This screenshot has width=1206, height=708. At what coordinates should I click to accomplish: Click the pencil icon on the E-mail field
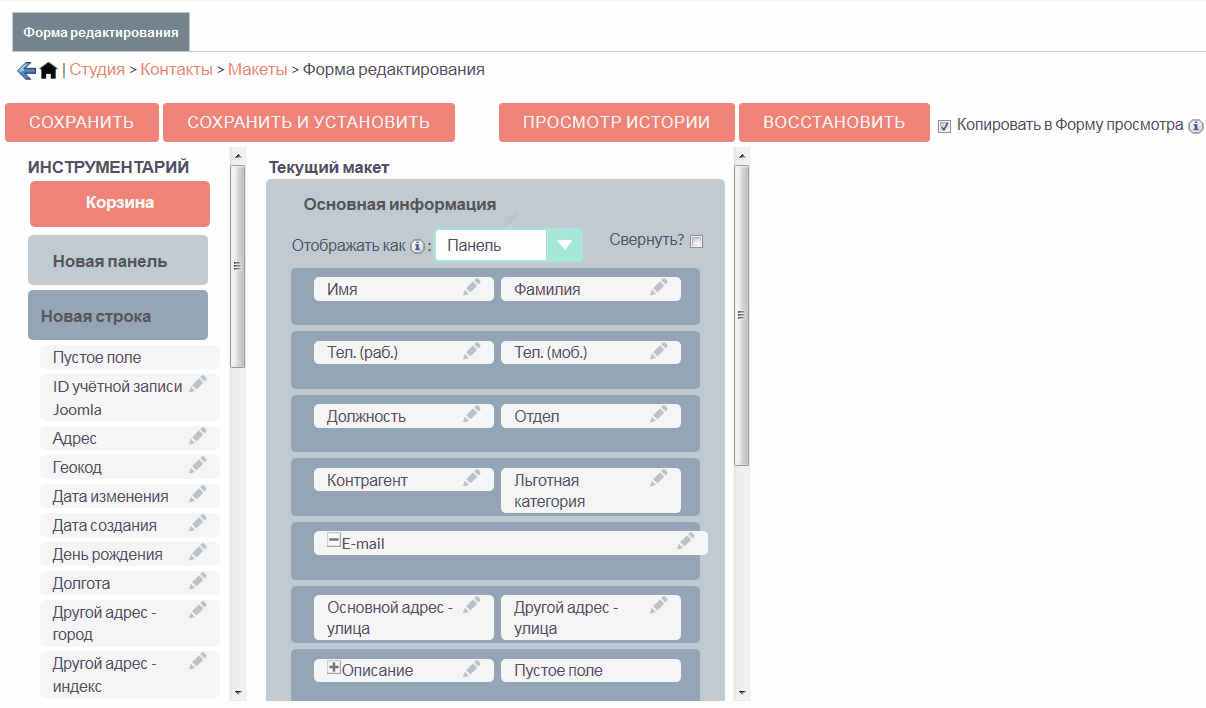click(685, 540)
